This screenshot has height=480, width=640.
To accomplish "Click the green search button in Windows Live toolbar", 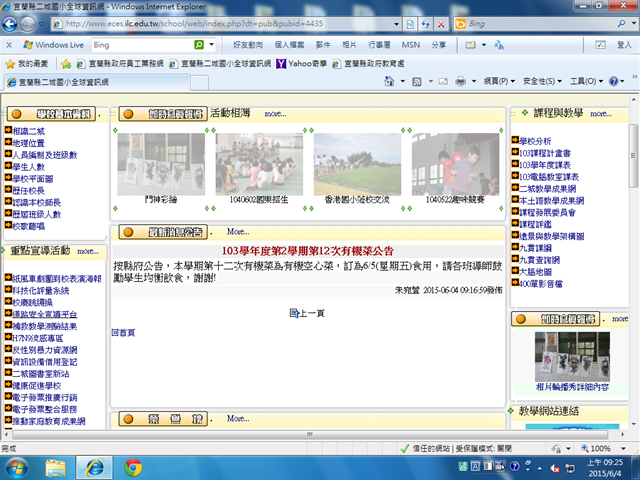I will 199,44.
